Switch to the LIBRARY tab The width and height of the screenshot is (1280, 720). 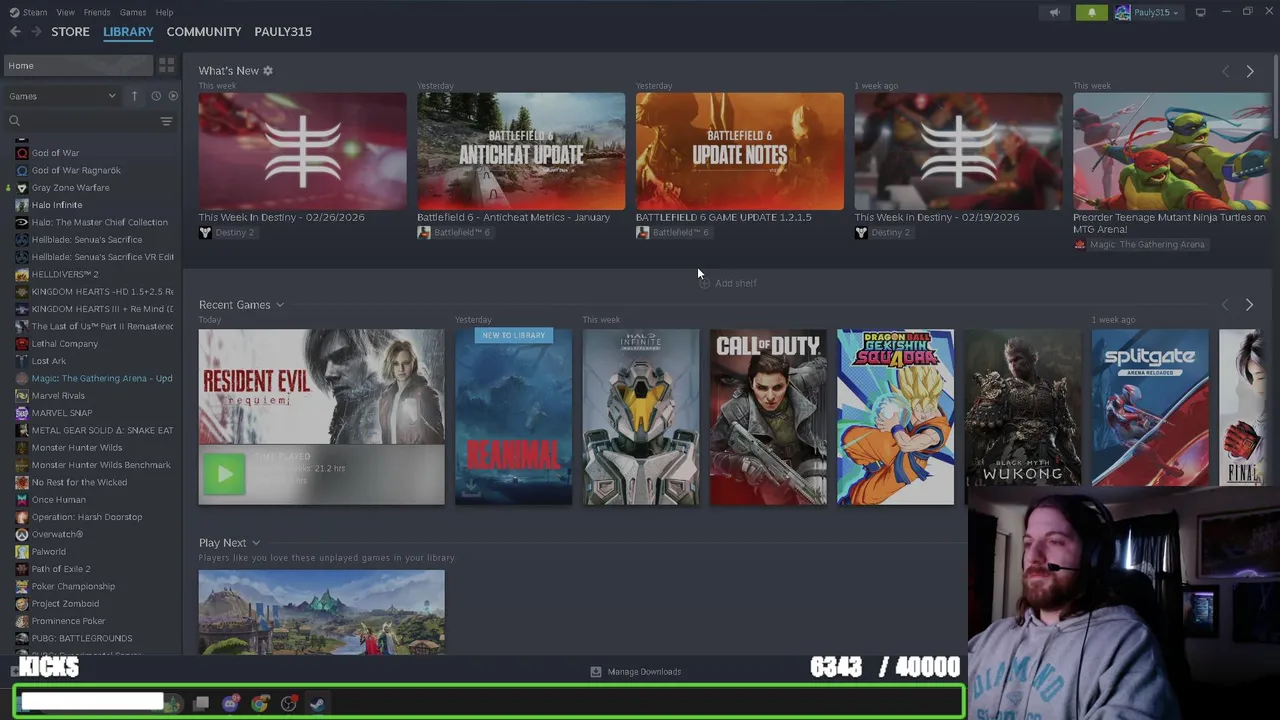click(x=128, y=32)
